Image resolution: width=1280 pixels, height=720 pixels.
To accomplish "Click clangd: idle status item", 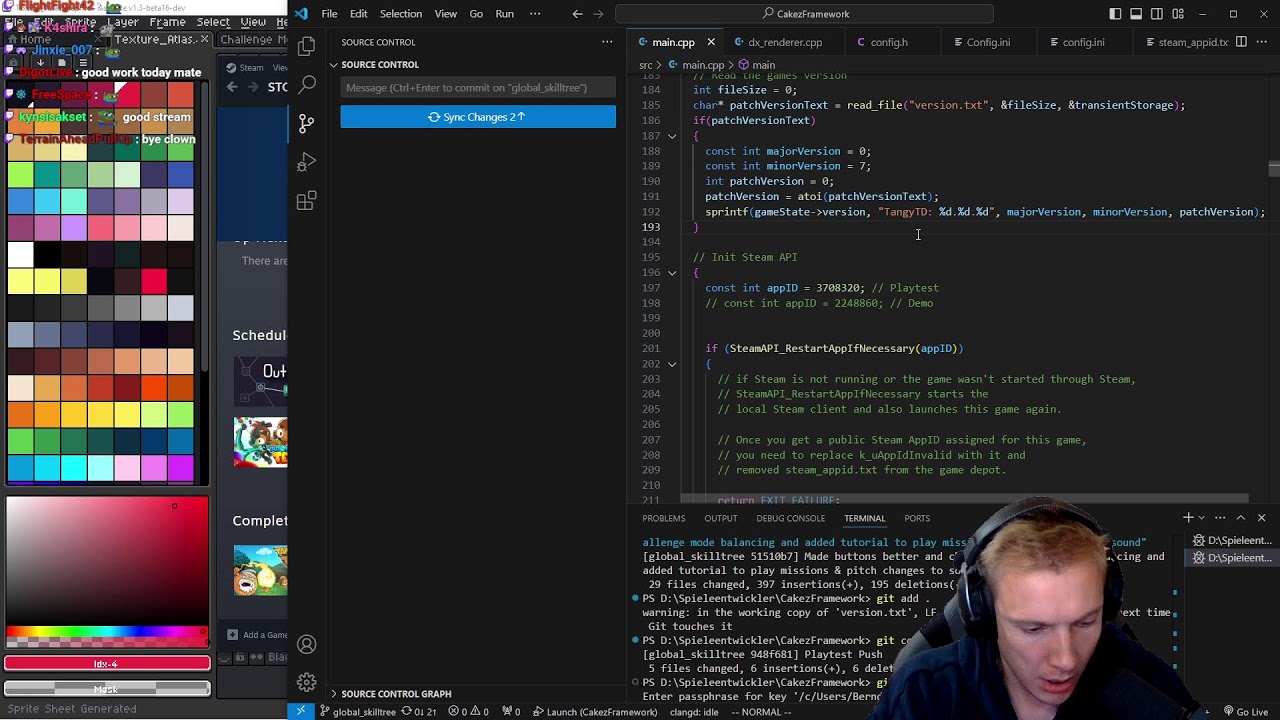I will (694, 712).
